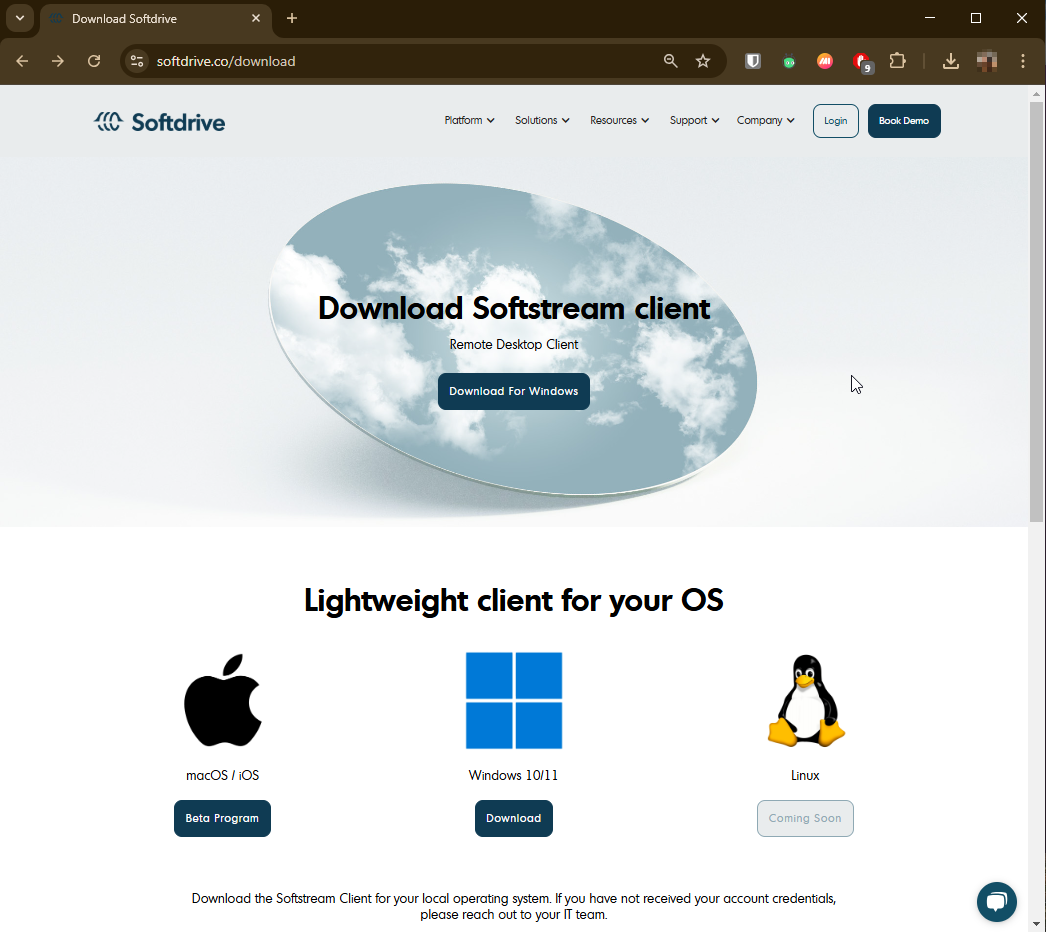The width and height of the screenshot is (1046, 932).
Task: Expand the Platform menu
Action: click(x=469, y=120)
